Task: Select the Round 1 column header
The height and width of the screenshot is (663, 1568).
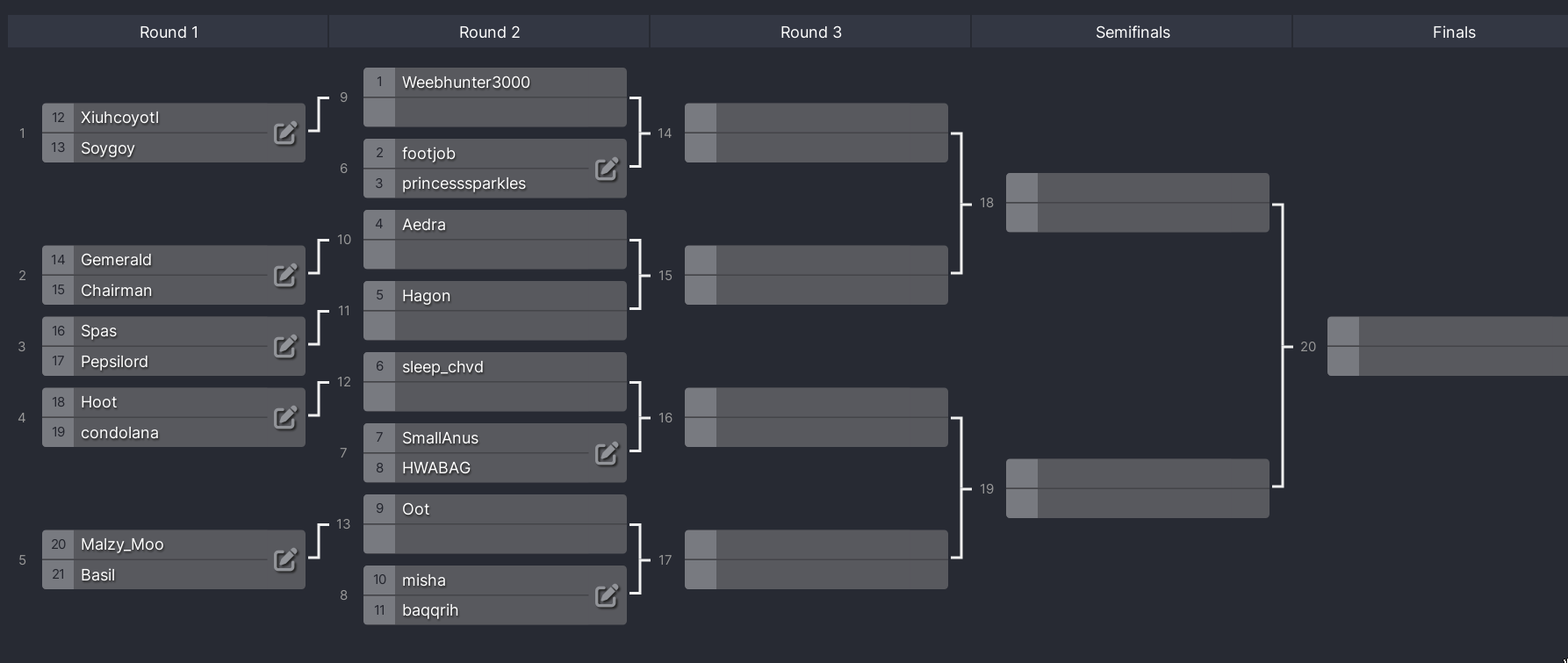Action: click(169, 32)
